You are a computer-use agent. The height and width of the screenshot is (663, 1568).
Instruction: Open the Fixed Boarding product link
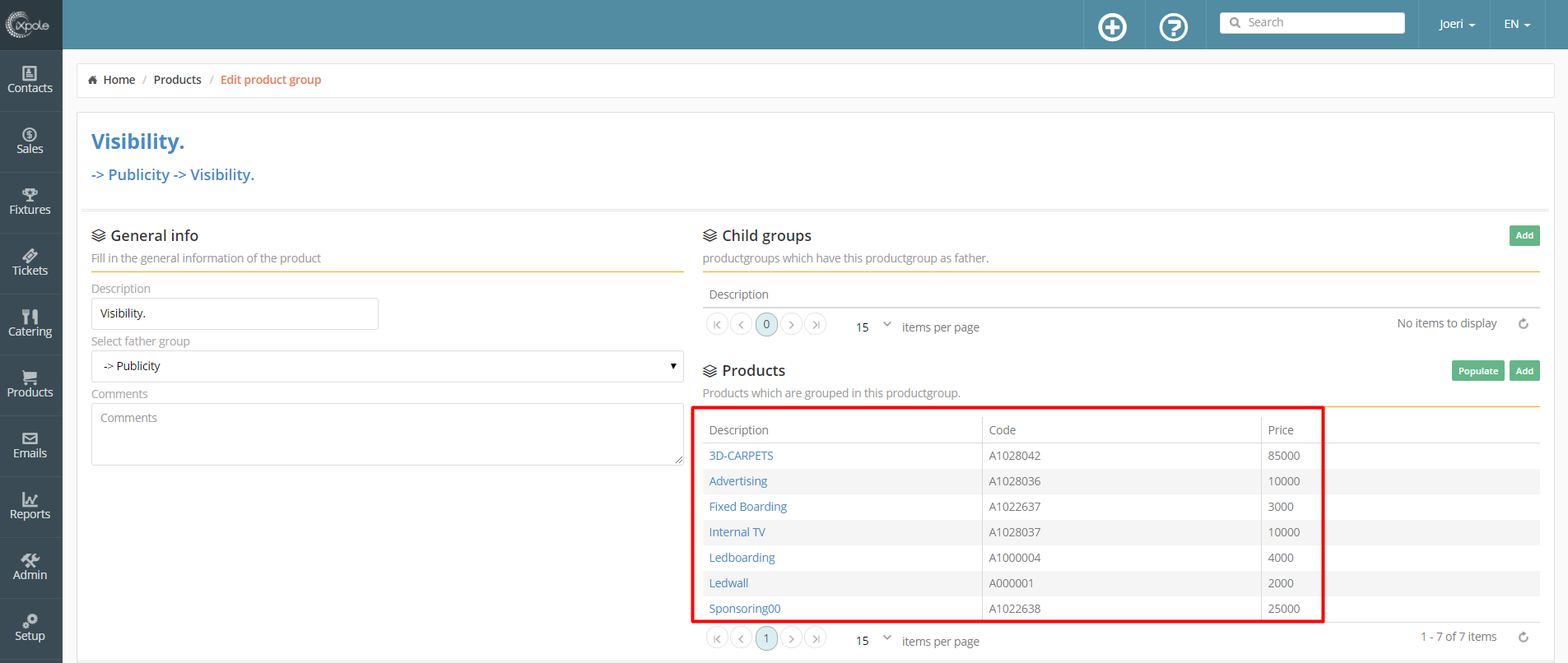(x=748, y=507)
